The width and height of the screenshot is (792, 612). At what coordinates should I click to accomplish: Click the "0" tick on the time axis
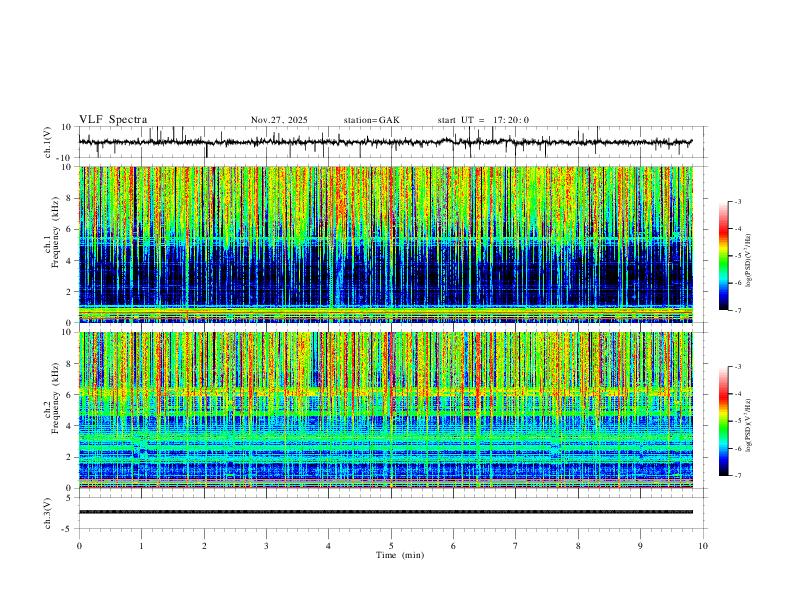coord(79,546)
